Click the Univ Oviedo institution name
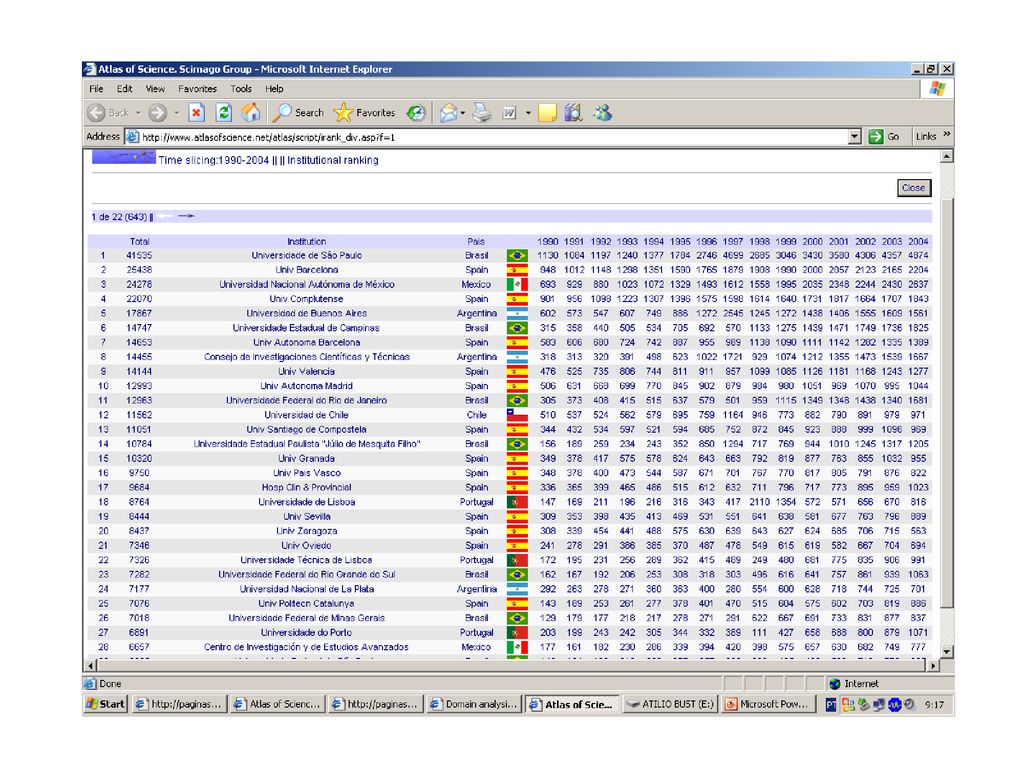The height and width of the screenshot is (768, 1024). [306, 545]
